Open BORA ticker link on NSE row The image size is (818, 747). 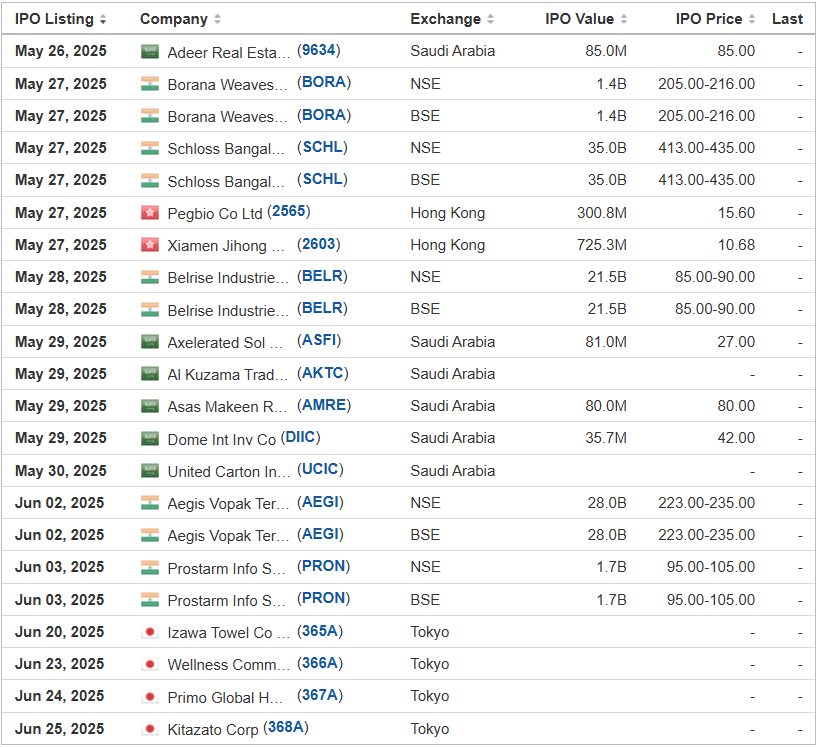point(324,82)
